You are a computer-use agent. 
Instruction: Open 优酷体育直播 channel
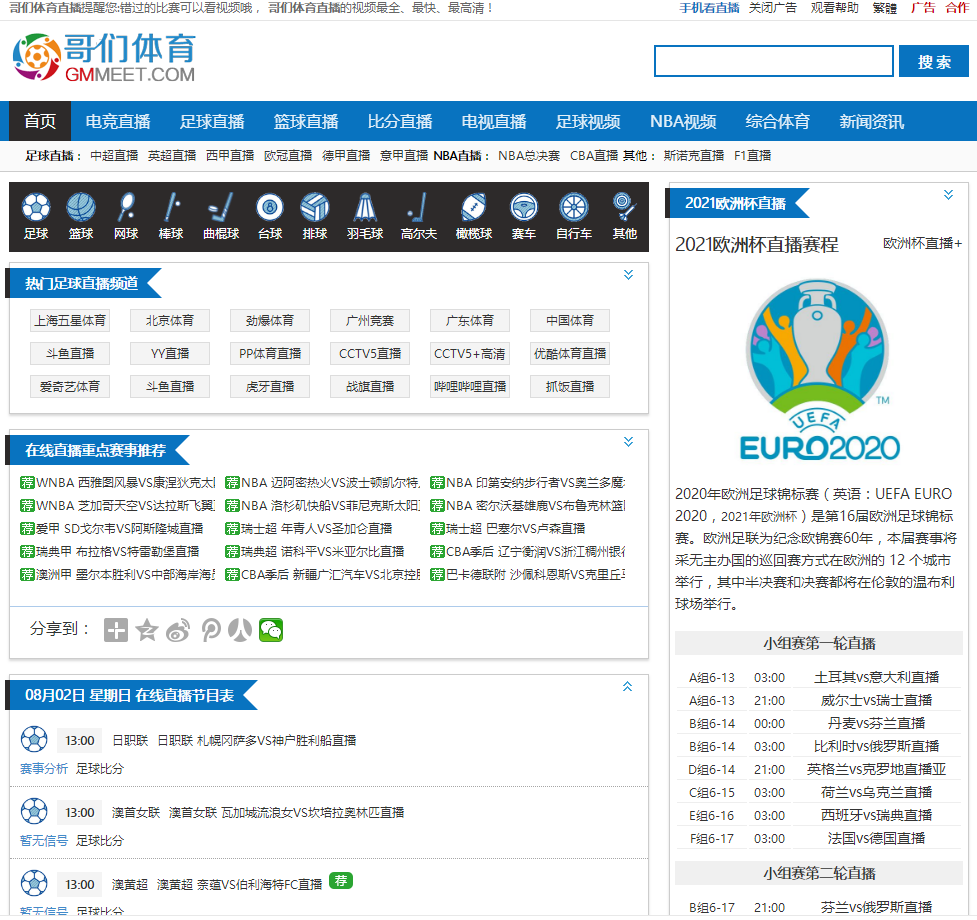[570, 354]
